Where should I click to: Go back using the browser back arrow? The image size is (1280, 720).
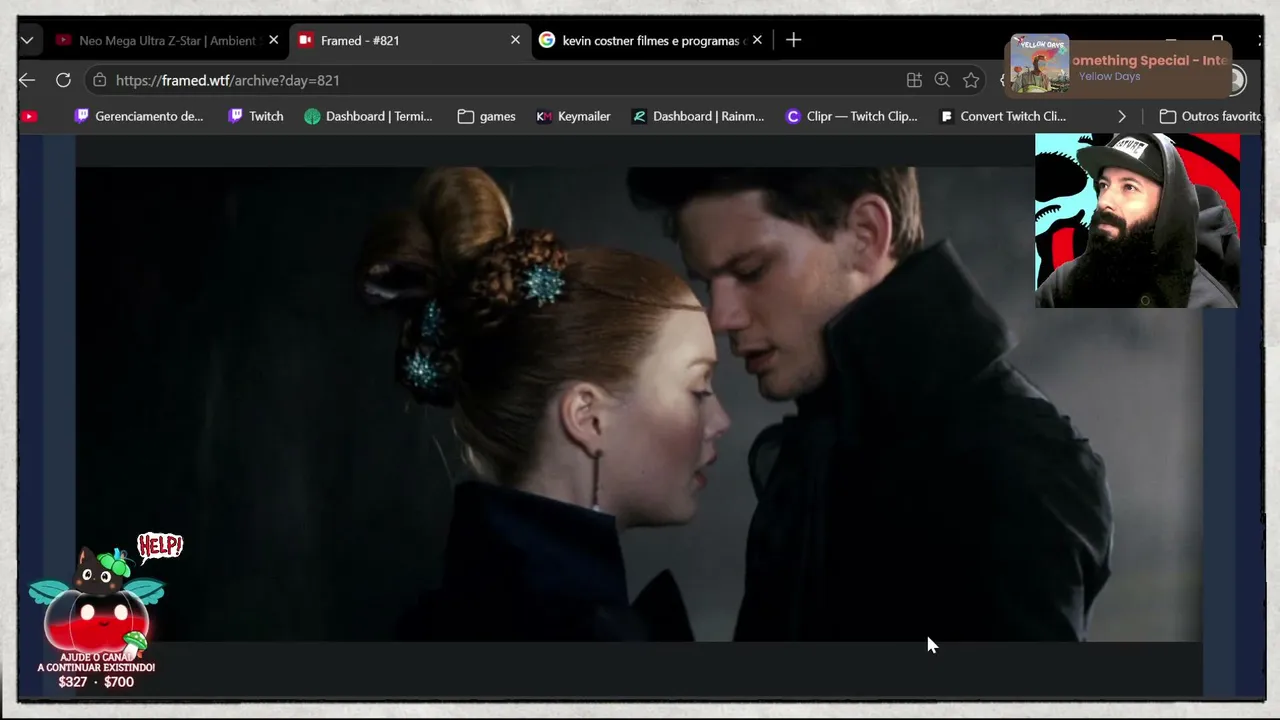(x=27, y=80)
